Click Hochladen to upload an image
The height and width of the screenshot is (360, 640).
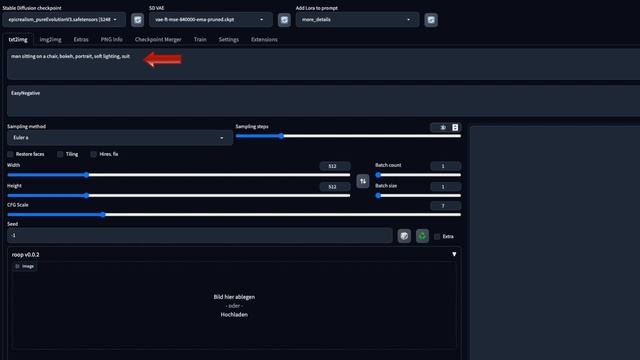point(234,315)
